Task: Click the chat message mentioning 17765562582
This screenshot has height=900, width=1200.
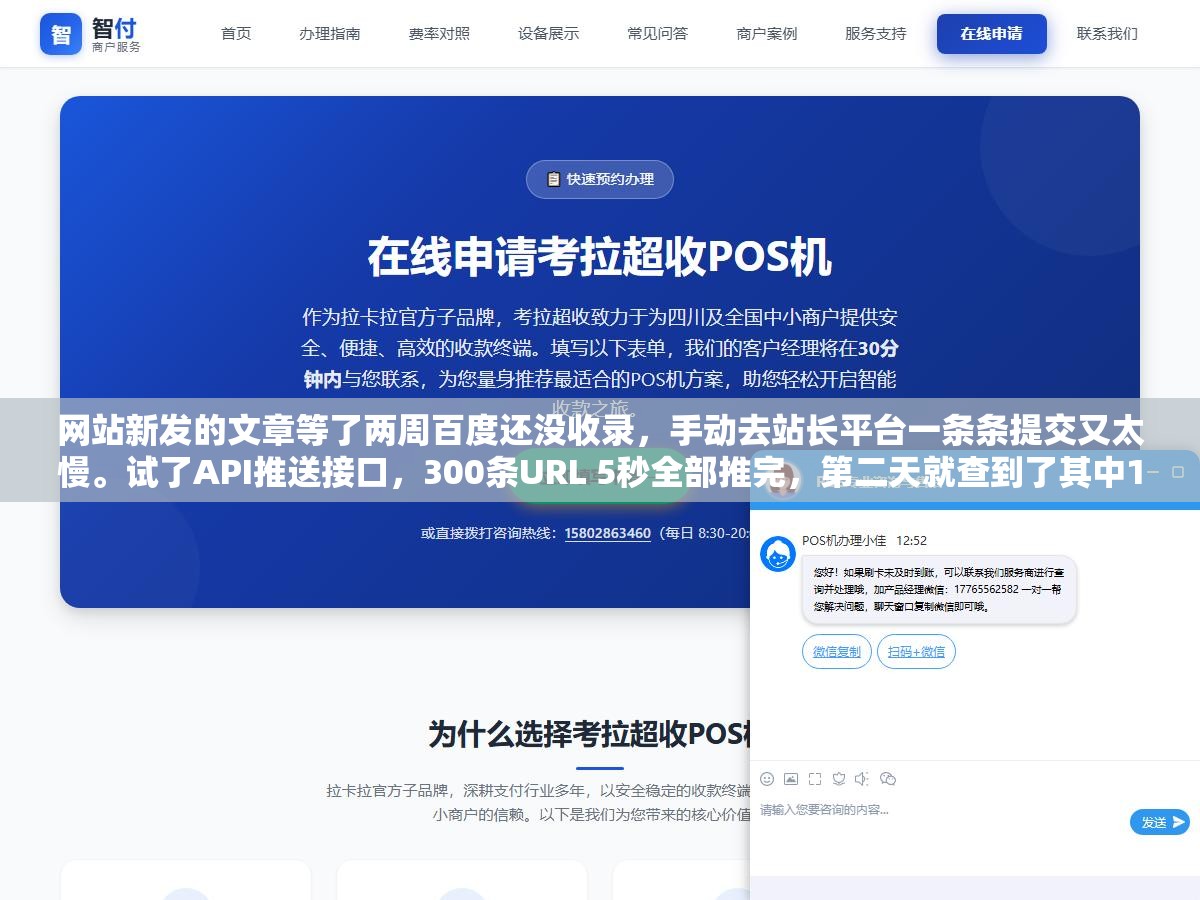Action: click(x=939, y=589)
